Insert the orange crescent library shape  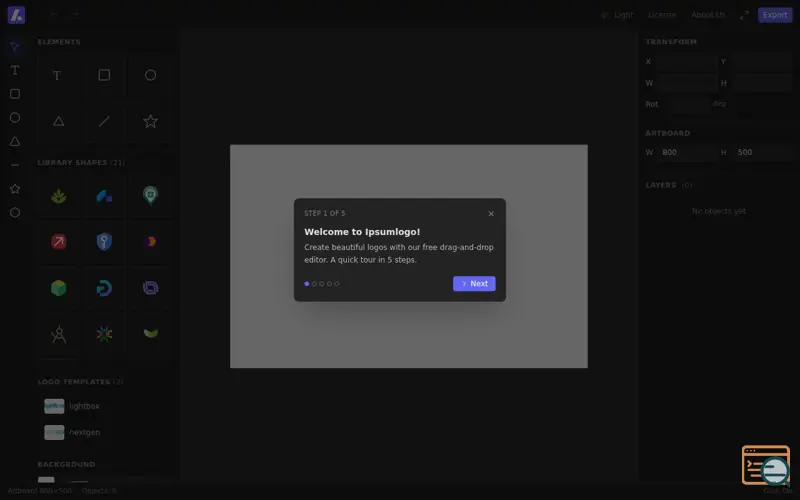pos(150,242)
